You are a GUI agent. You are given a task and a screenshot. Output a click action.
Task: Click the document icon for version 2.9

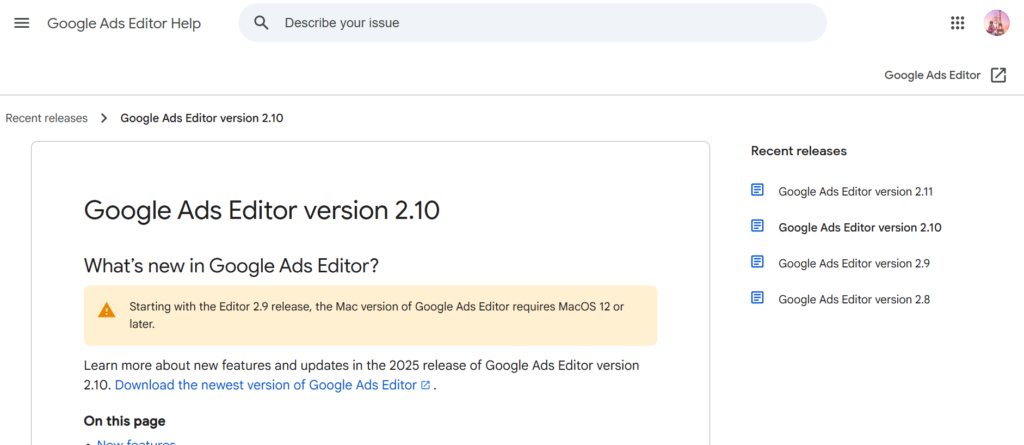757,262
